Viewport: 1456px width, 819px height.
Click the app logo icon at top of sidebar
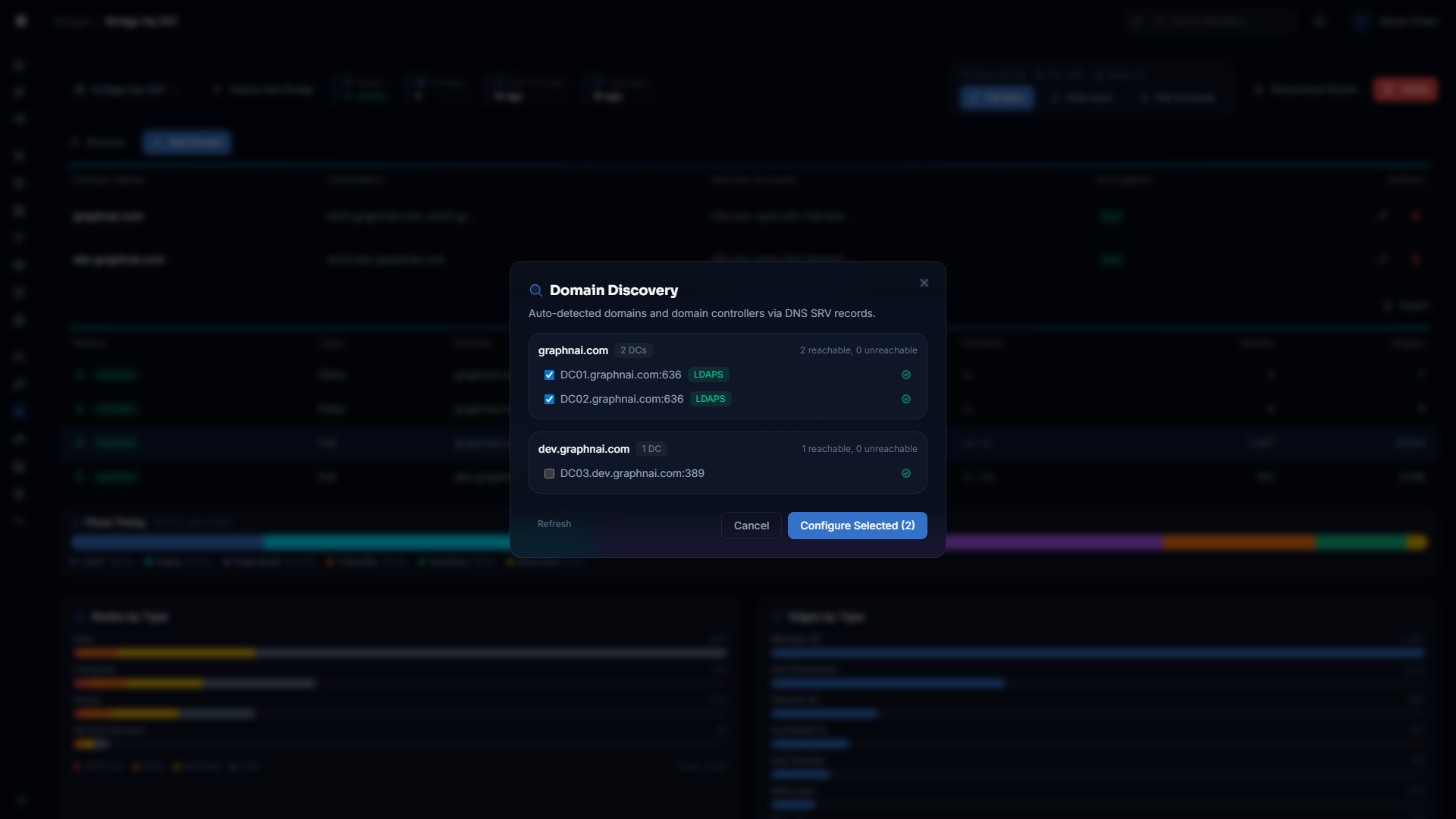pos(20,20)
